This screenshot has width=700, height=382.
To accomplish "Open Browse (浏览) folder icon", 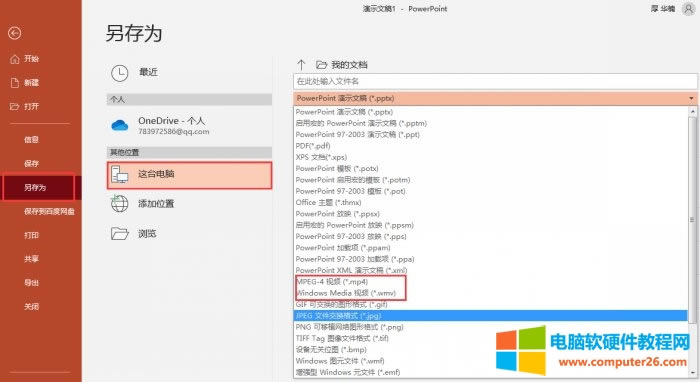I will coord(120,233).
